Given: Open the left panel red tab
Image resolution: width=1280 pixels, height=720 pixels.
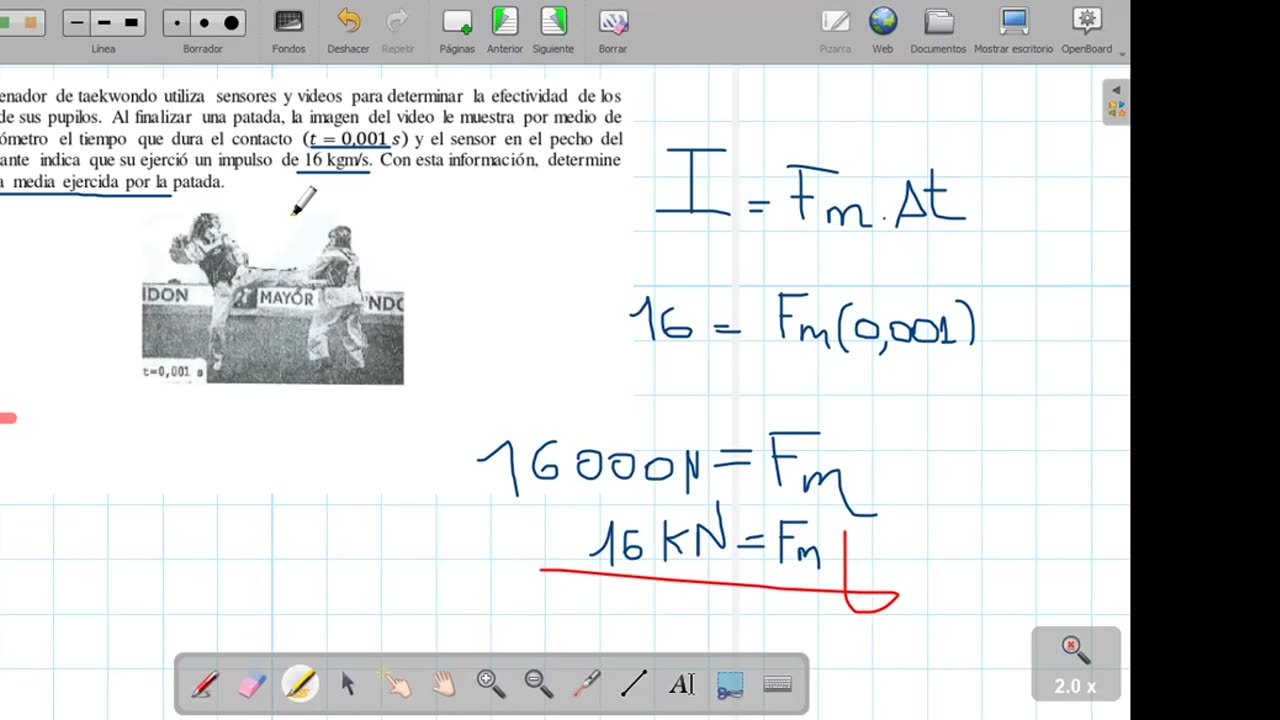Looking at the screenshot, I should coord(8,418).
